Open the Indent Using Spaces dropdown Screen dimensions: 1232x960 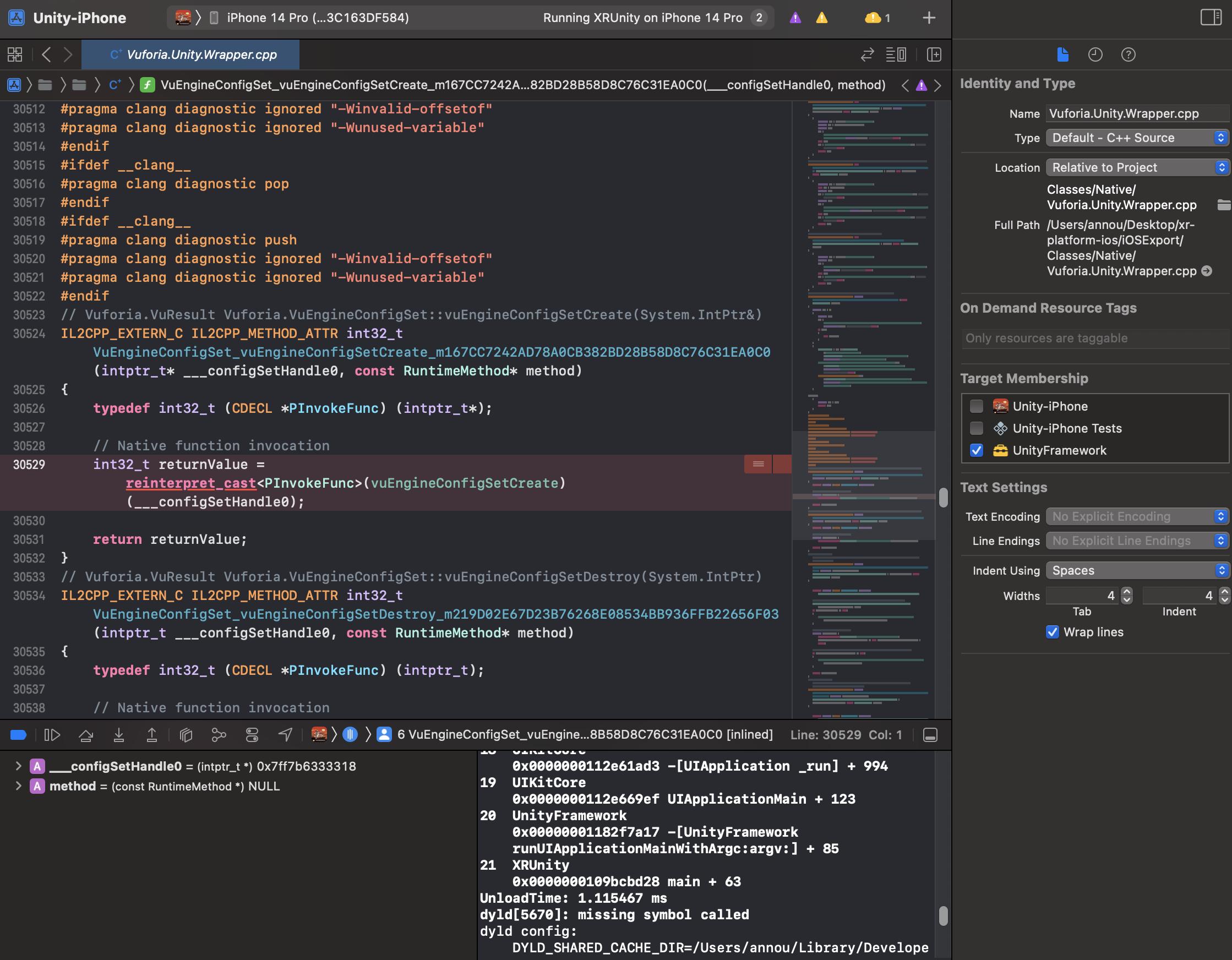(x=1137, y=570)
